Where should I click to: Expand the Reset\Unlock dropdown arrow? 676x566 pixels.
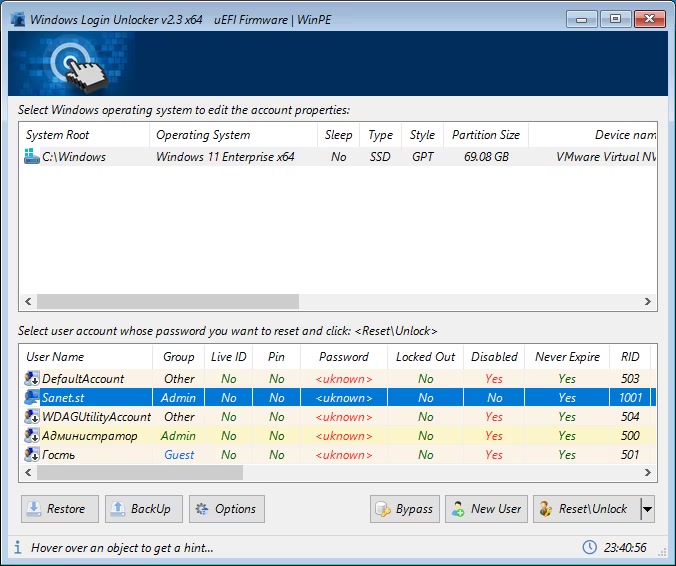[x=648, y=509]
